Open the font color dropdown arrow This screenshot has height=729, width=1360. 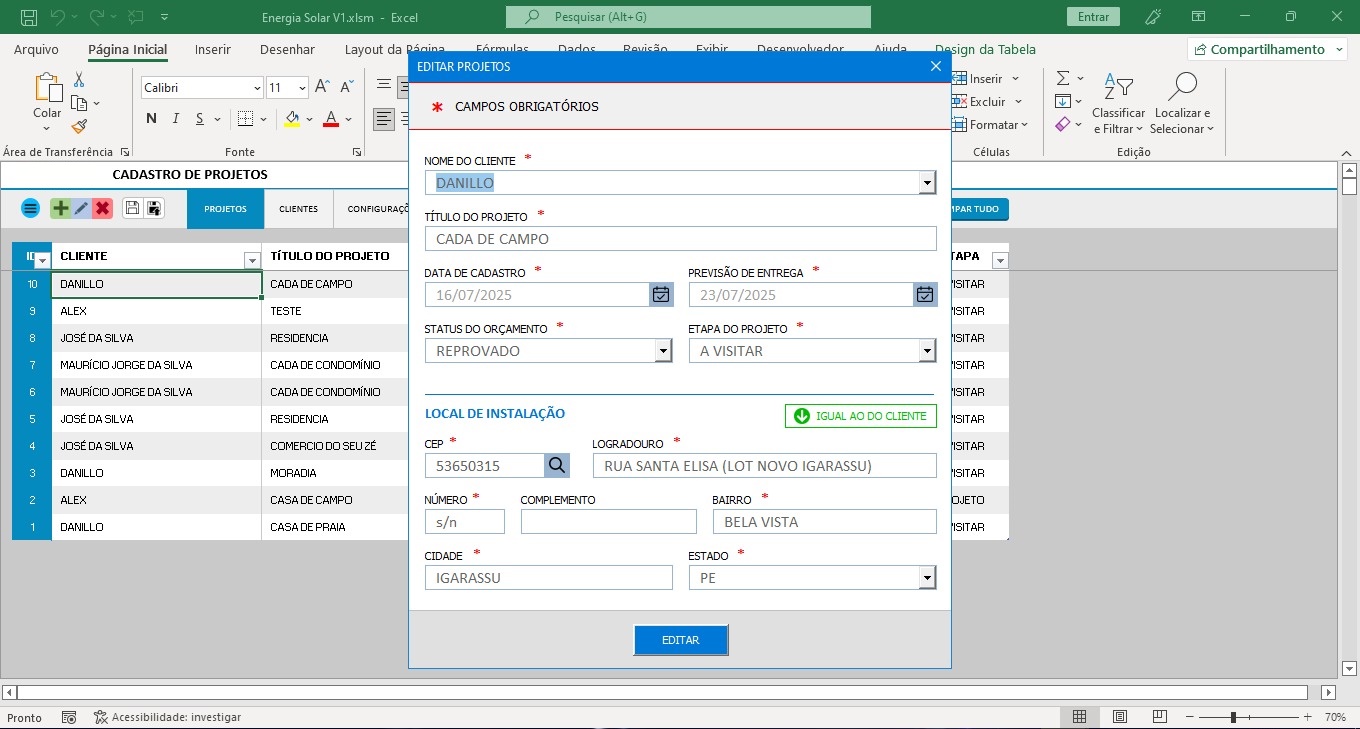pyautogui.click(x=348, y=120)
